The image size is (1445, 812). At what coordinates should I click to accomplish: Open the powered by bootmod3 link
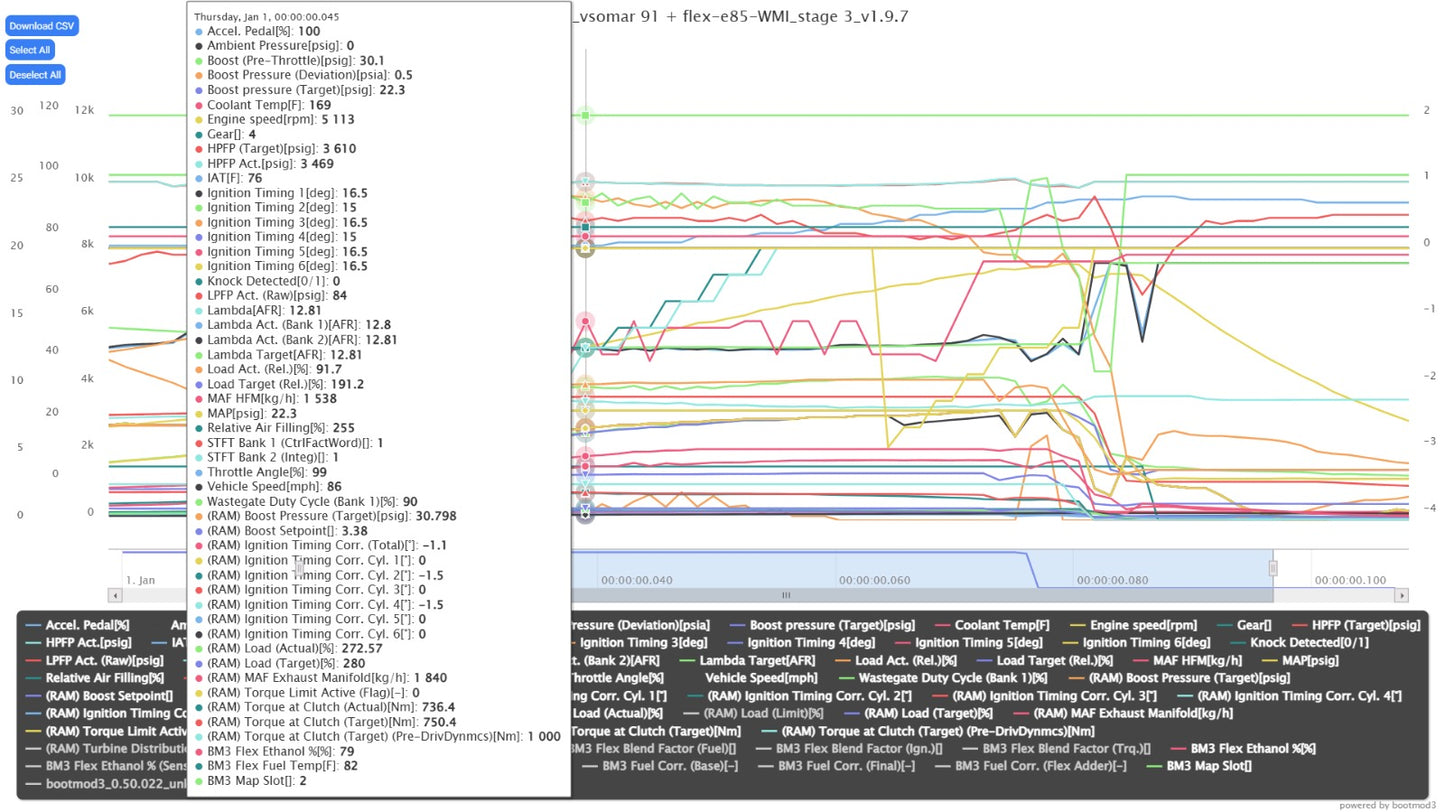point(1388,805)
